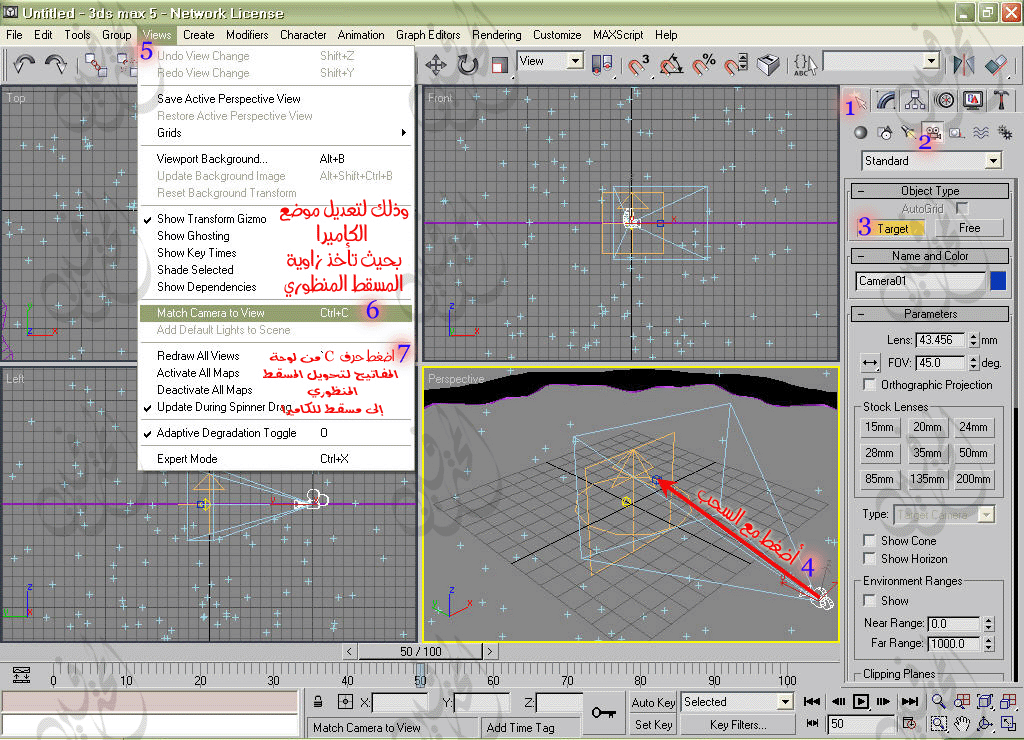Open the Selected key filter dropdown
The width and height of the screenshot is (1024, 740).
point(785,702)
